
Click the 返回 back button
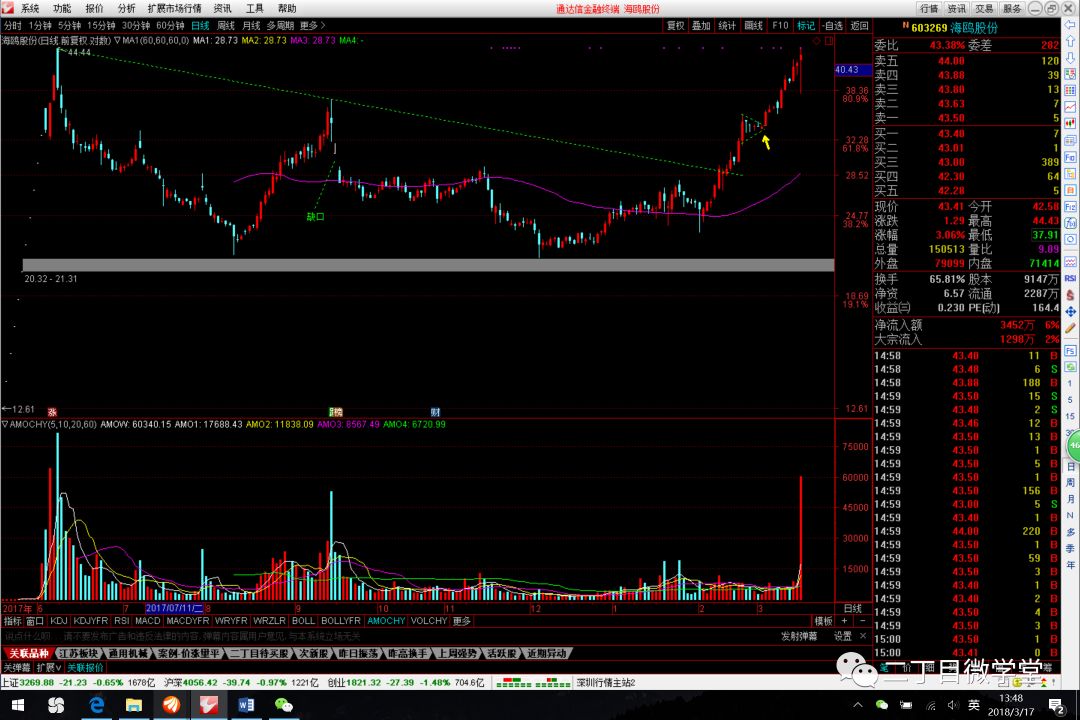click(859, 25)
